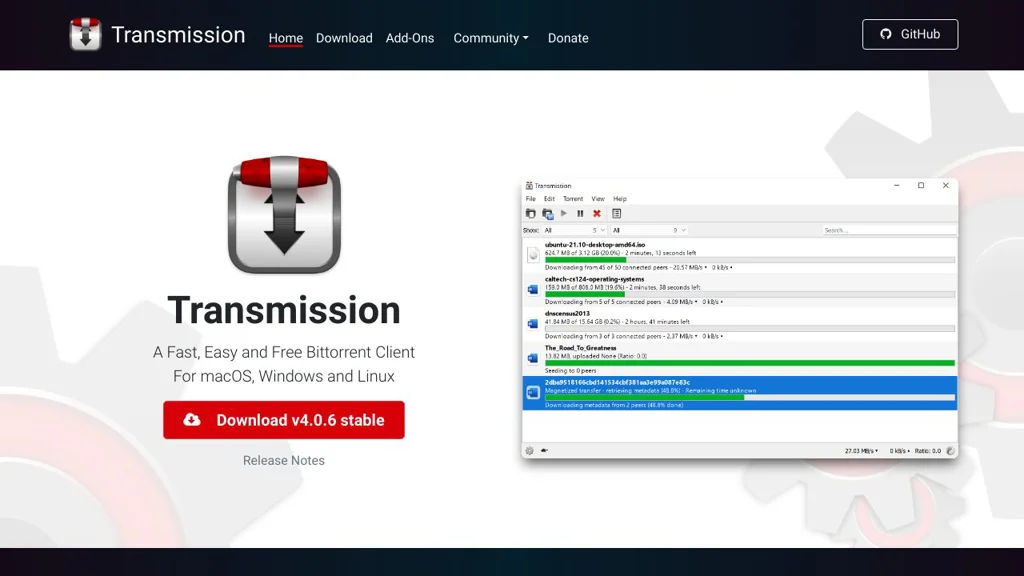
Task: Click '41.84 MB of 15.64 GB' status line
Action: 617,322
